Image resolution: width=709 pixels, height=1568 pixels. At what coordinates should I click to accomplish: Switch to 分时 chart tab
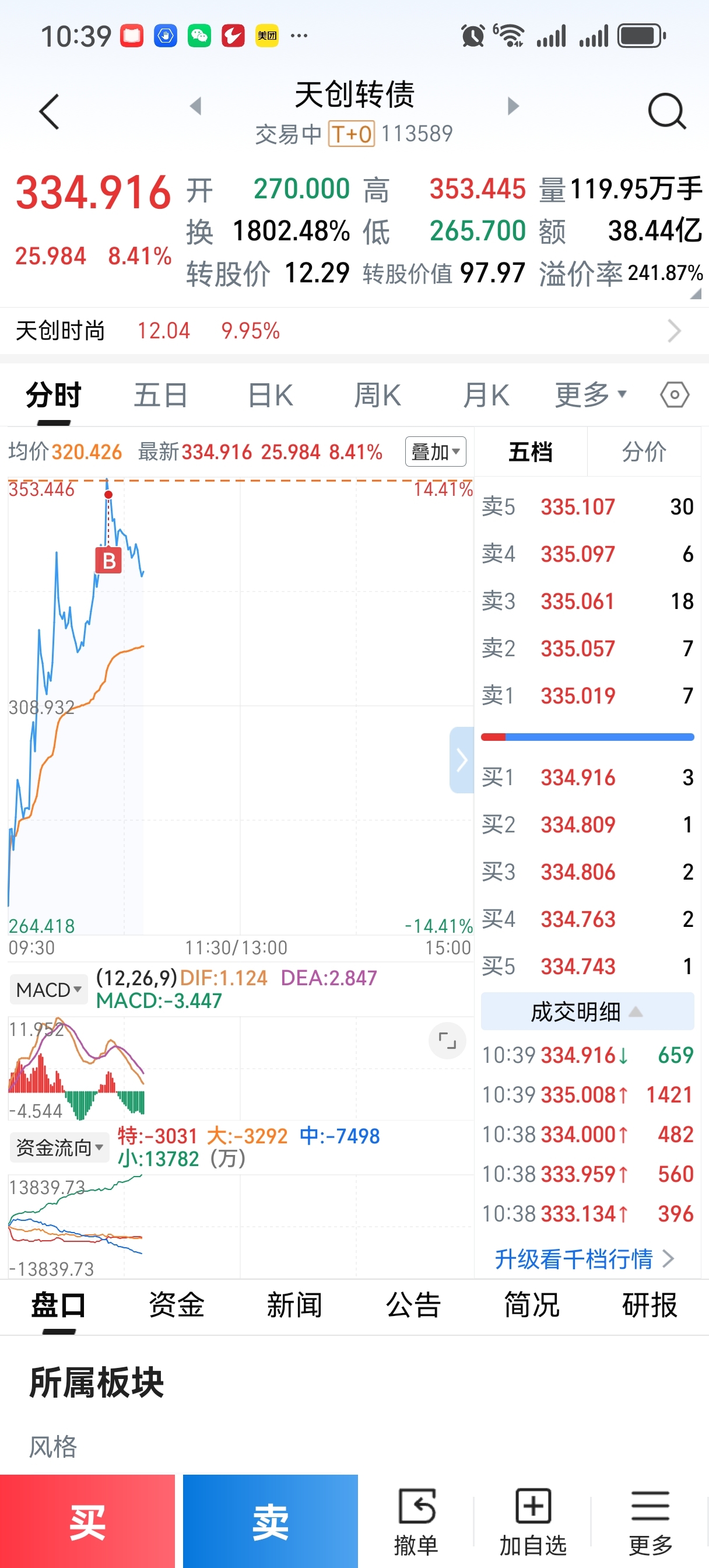pos(54,395)
